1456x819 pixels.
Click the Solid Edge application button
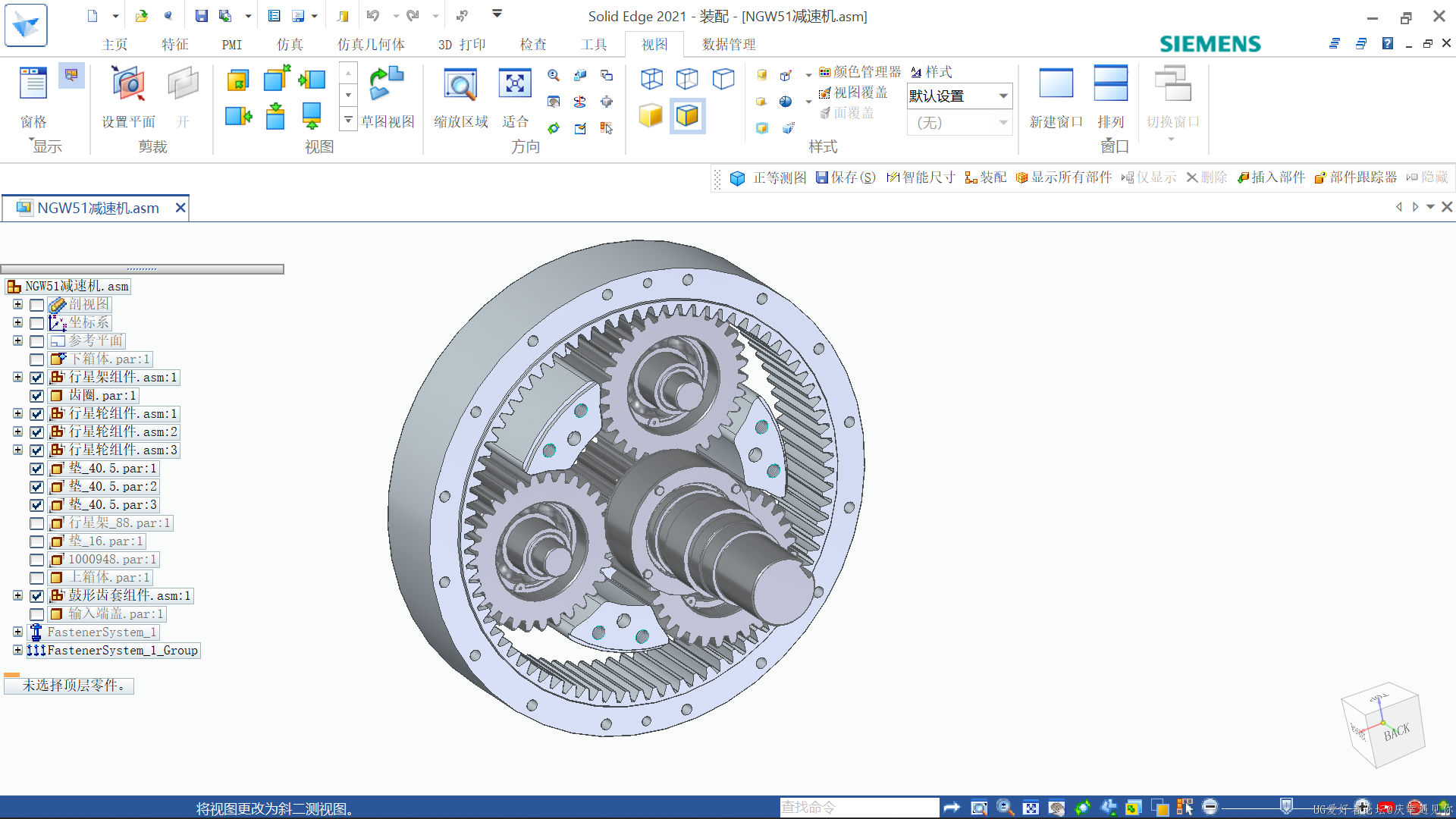26,25
